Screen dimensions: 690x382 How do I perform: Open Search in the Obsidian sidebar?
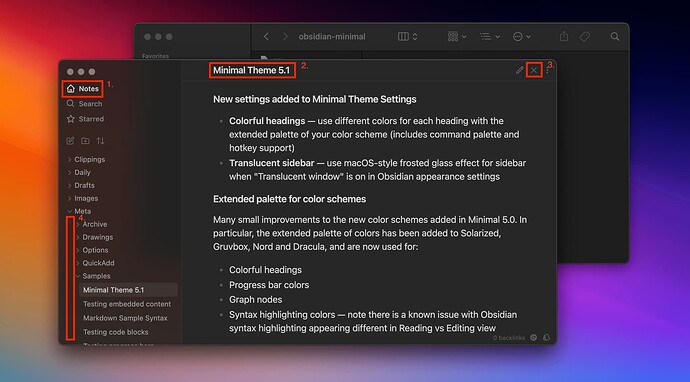click(x=84, y=104)
